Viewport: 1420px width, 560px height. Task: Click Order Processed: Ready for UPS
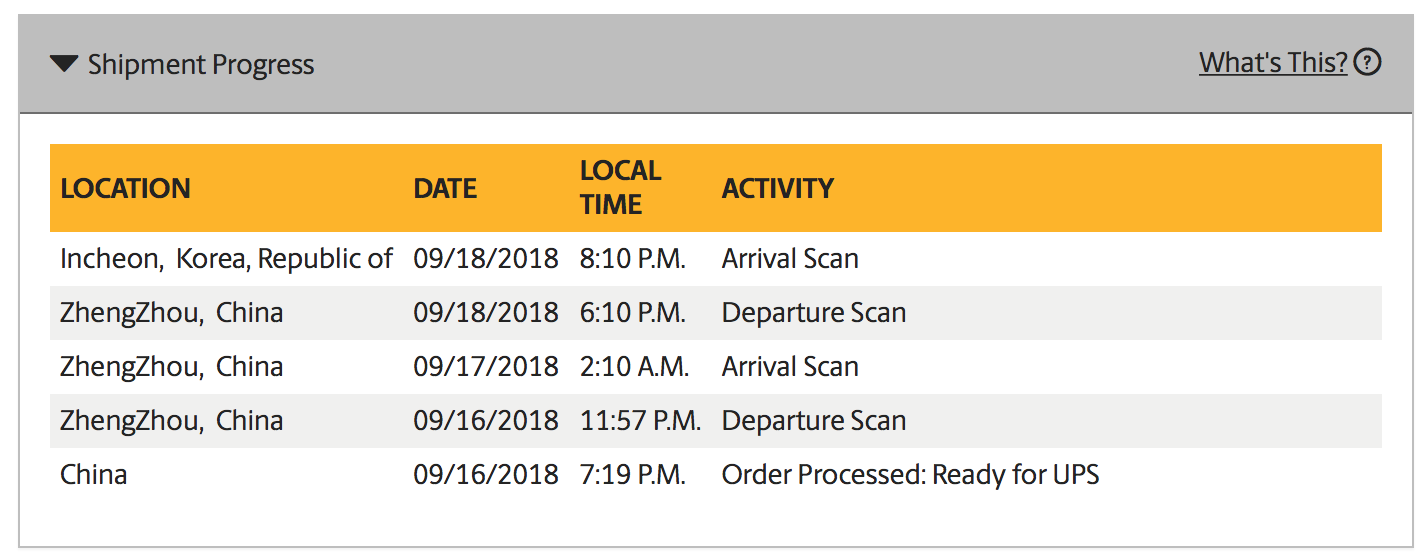910,475
